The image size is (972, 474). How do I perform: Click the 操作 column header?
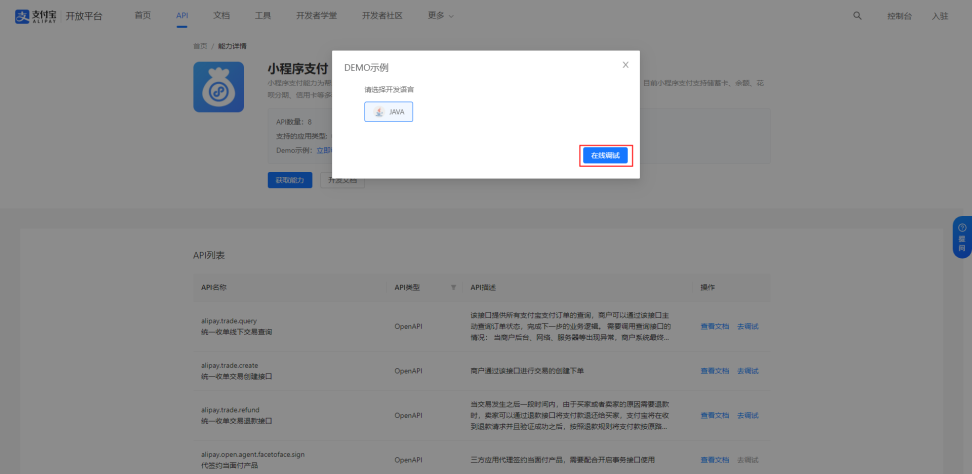click(x=707, y=287)
